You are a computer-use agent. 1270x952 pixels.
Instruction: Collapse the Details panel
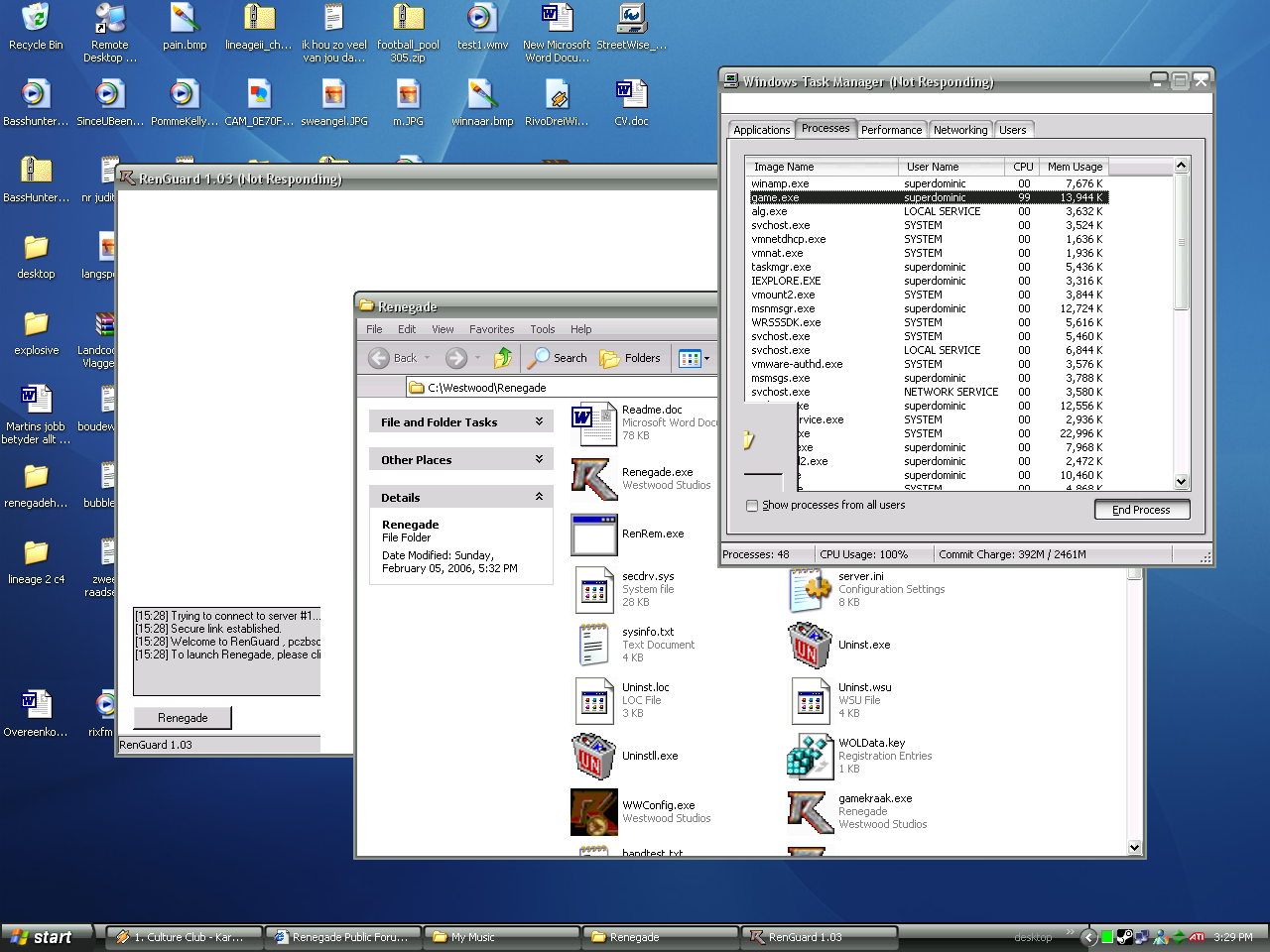click(x=539, y=497)
